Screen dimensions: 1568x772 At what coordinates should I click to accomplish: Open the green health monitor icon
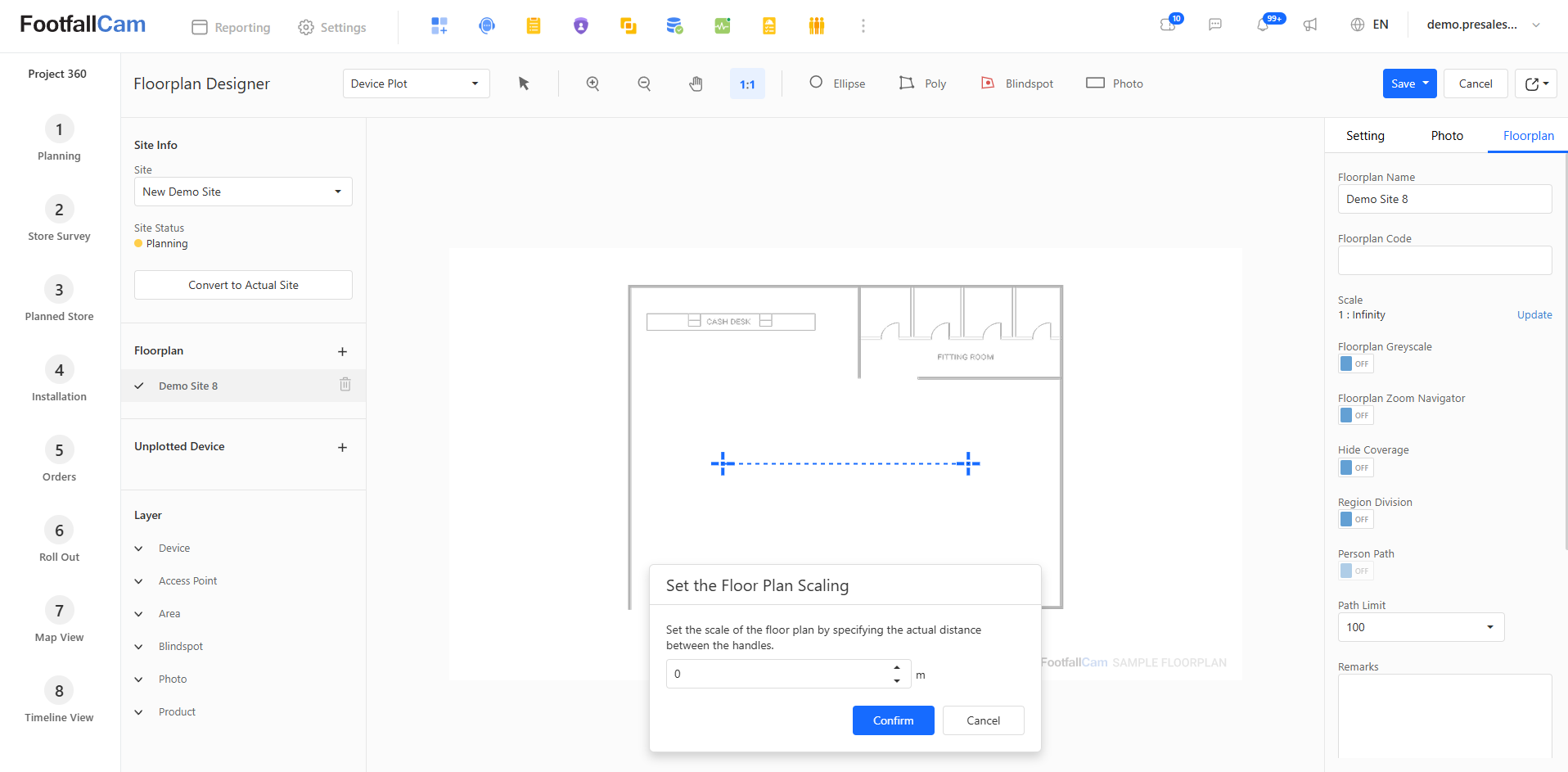722,26
